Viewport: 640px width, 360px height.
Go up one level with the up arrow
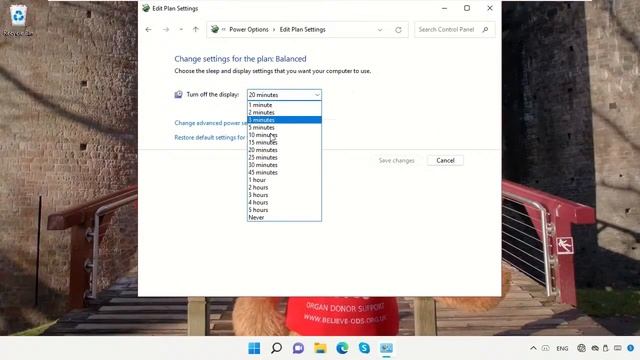[196, 29]
